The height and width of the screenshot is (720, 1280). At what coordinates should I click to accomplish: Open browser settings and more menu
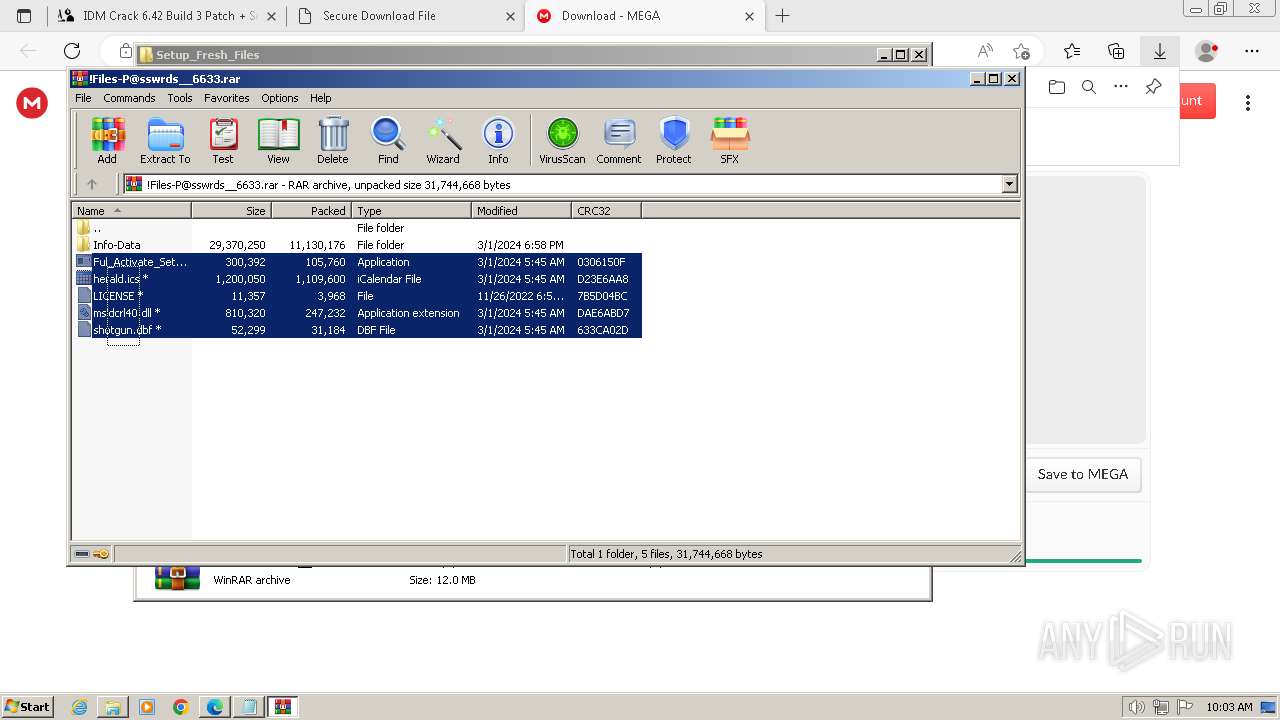(x=1252, y=51)
